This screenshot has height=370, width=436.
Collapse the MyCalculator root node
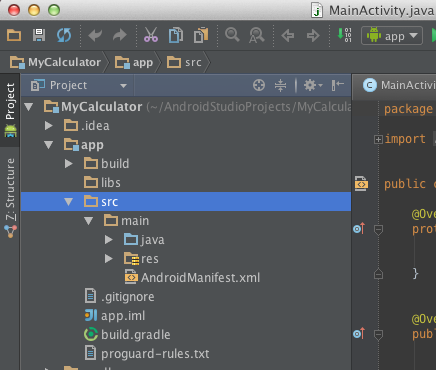click(29, 107)
